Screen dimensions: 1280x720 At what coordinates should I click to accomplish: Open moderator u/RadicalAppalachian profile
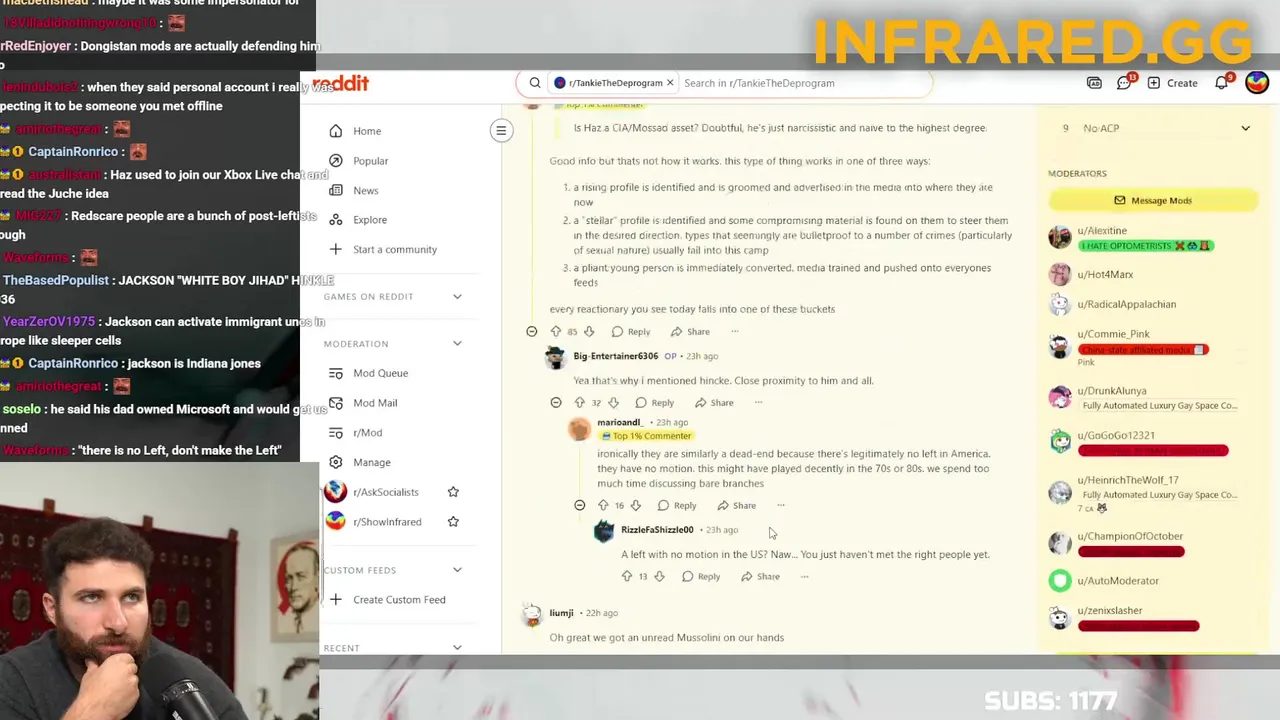pos(1126,304)
